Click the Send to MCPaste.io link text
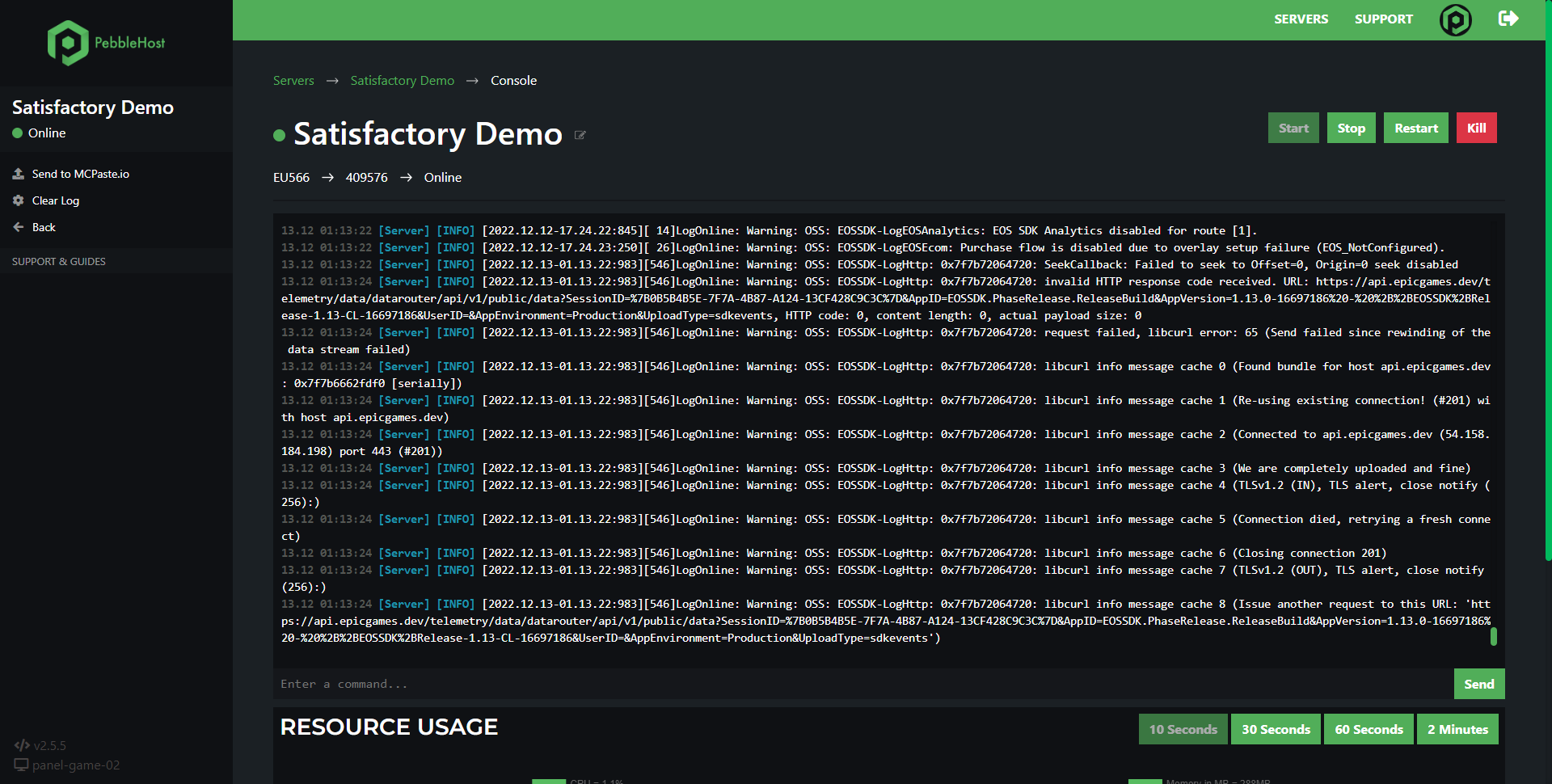The width and height of the screenshot is (1552, 784). (x=81, y=174)
